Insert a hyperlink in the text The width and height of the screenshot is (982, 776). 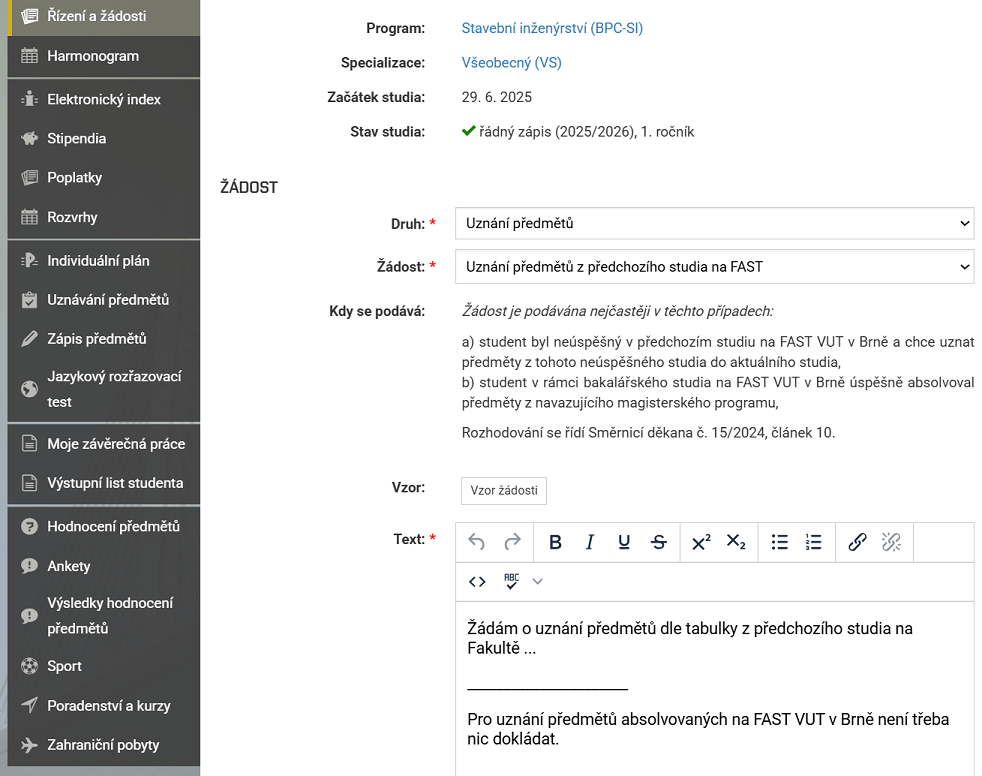(x=857, y=542)
